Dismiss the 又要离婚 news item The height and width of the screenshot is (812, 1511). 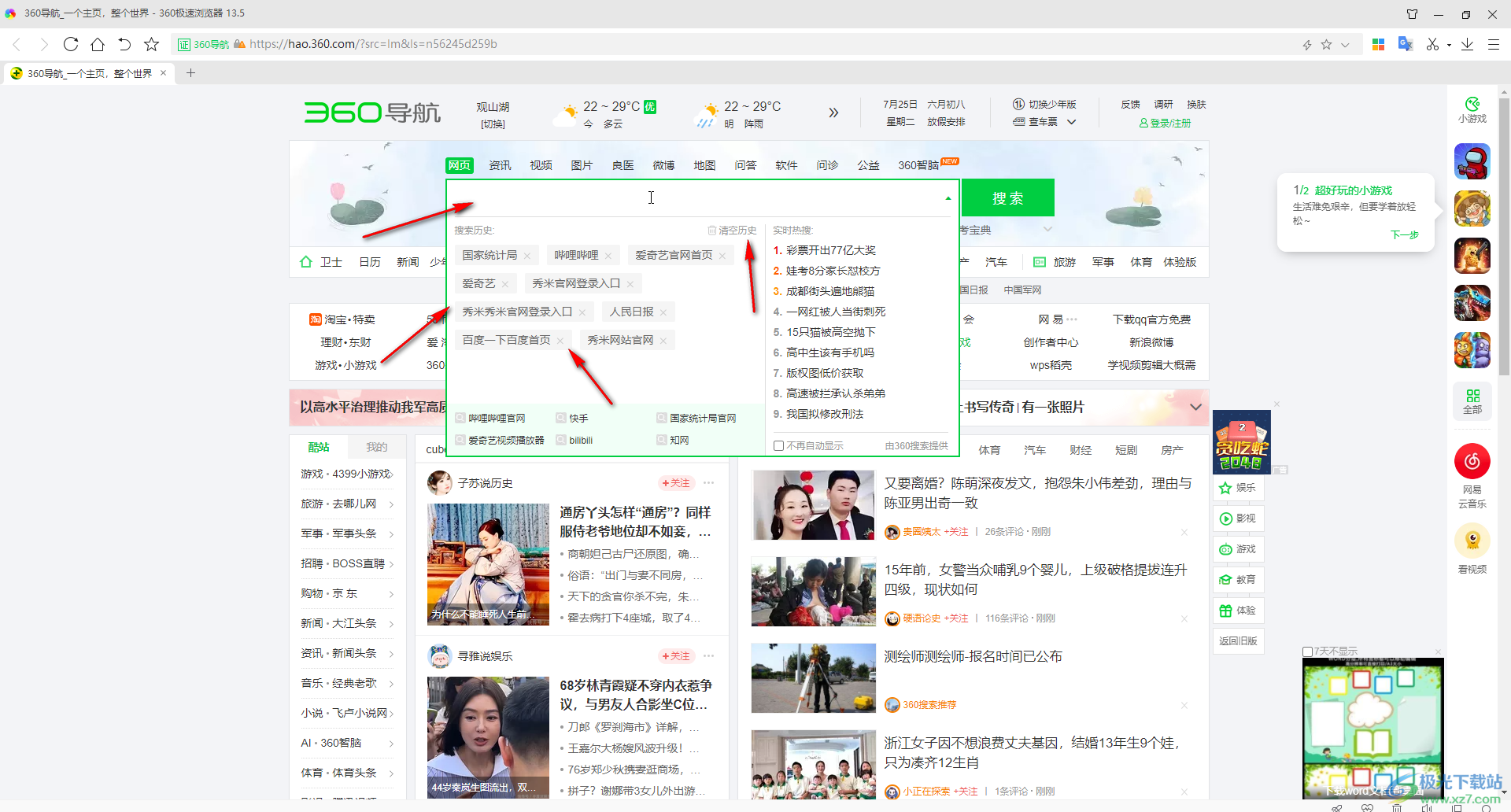point(1184,533)
